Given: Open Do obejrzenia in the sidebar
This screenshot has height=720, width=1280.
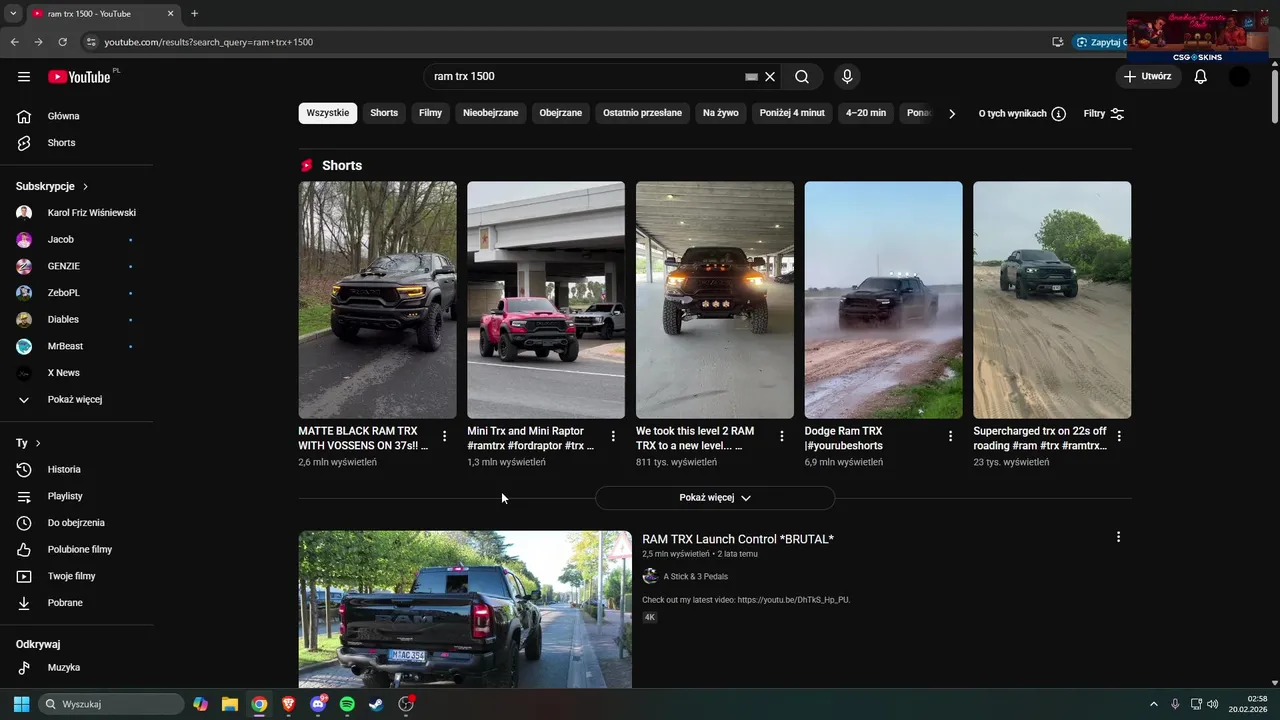Looking at the screenshot, I should click(76, 523).
